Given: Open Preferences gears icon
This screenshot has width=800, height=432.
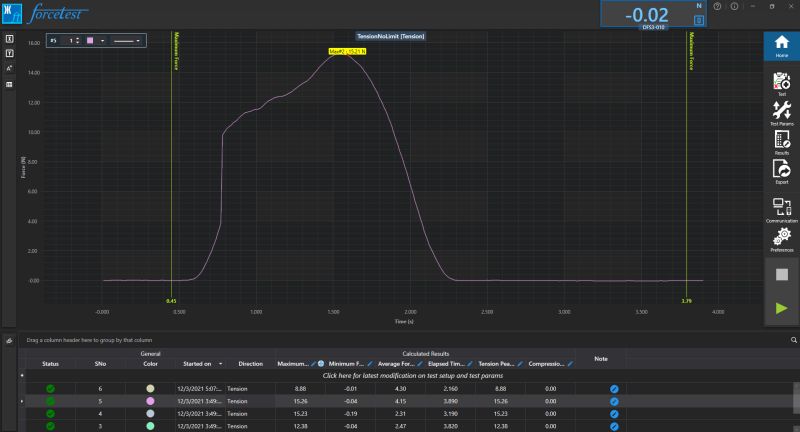Looking at the screenshot, I should [x=782, y=239].
